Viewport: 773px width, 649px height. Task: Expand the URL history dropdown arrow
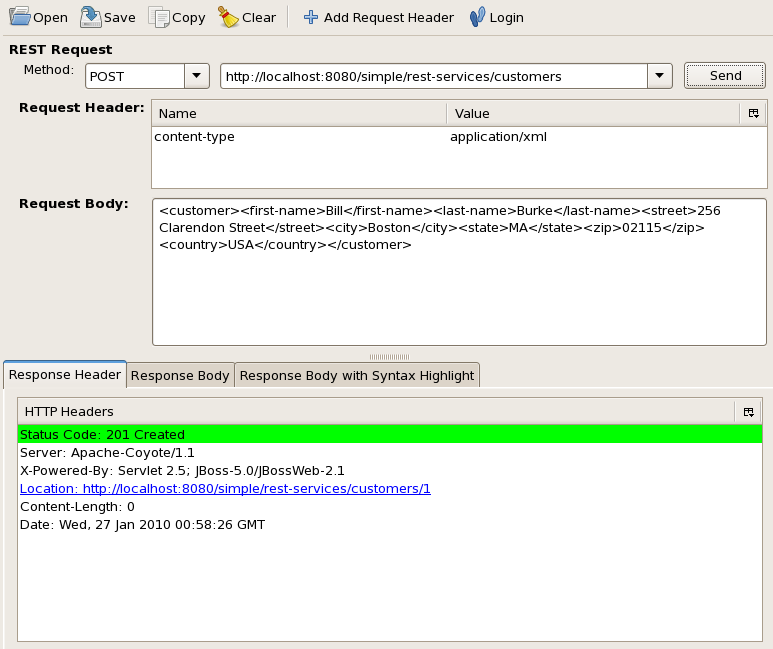tap(660, 76)
